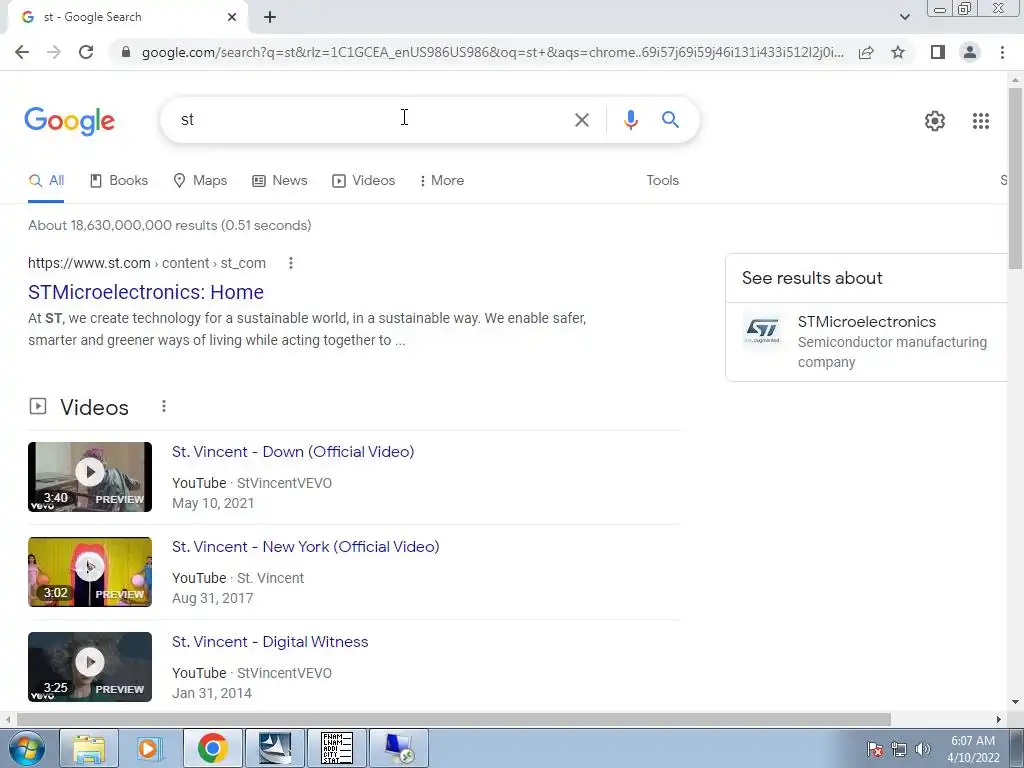This screenshot has height=768, width=1024.
Task: Open the form-fields app in taskbar
Action: (x=337, y=748)
